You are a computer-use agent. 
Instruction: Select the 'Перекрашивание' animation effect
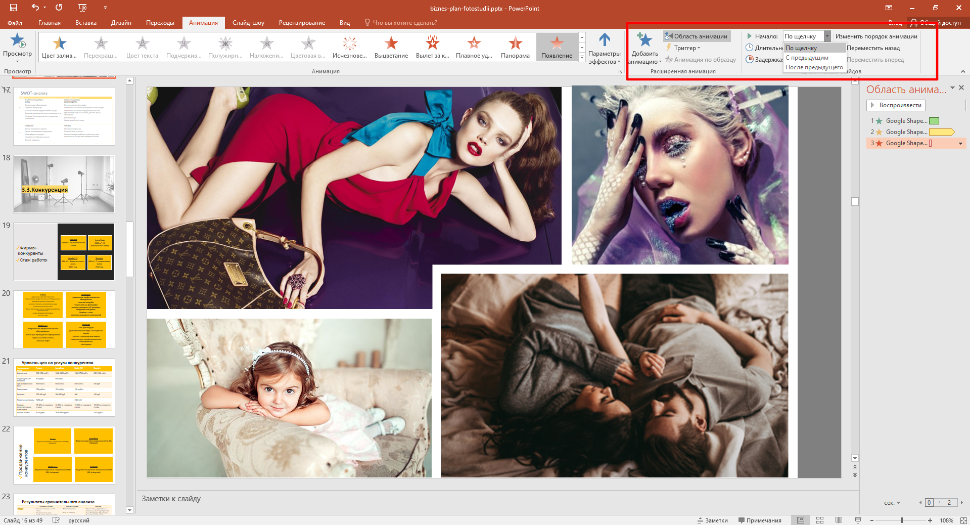coord(101,46)
